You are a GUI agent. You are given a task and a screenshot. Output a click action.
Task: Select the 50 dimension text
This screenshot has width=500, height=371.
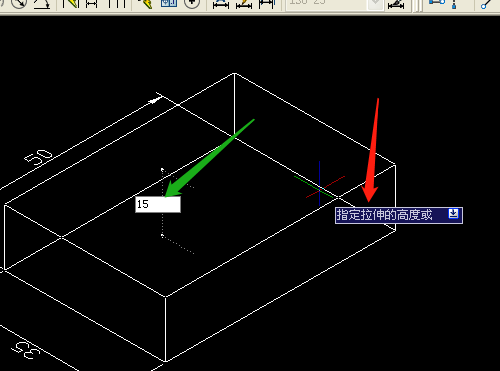(x=39, y=157)
